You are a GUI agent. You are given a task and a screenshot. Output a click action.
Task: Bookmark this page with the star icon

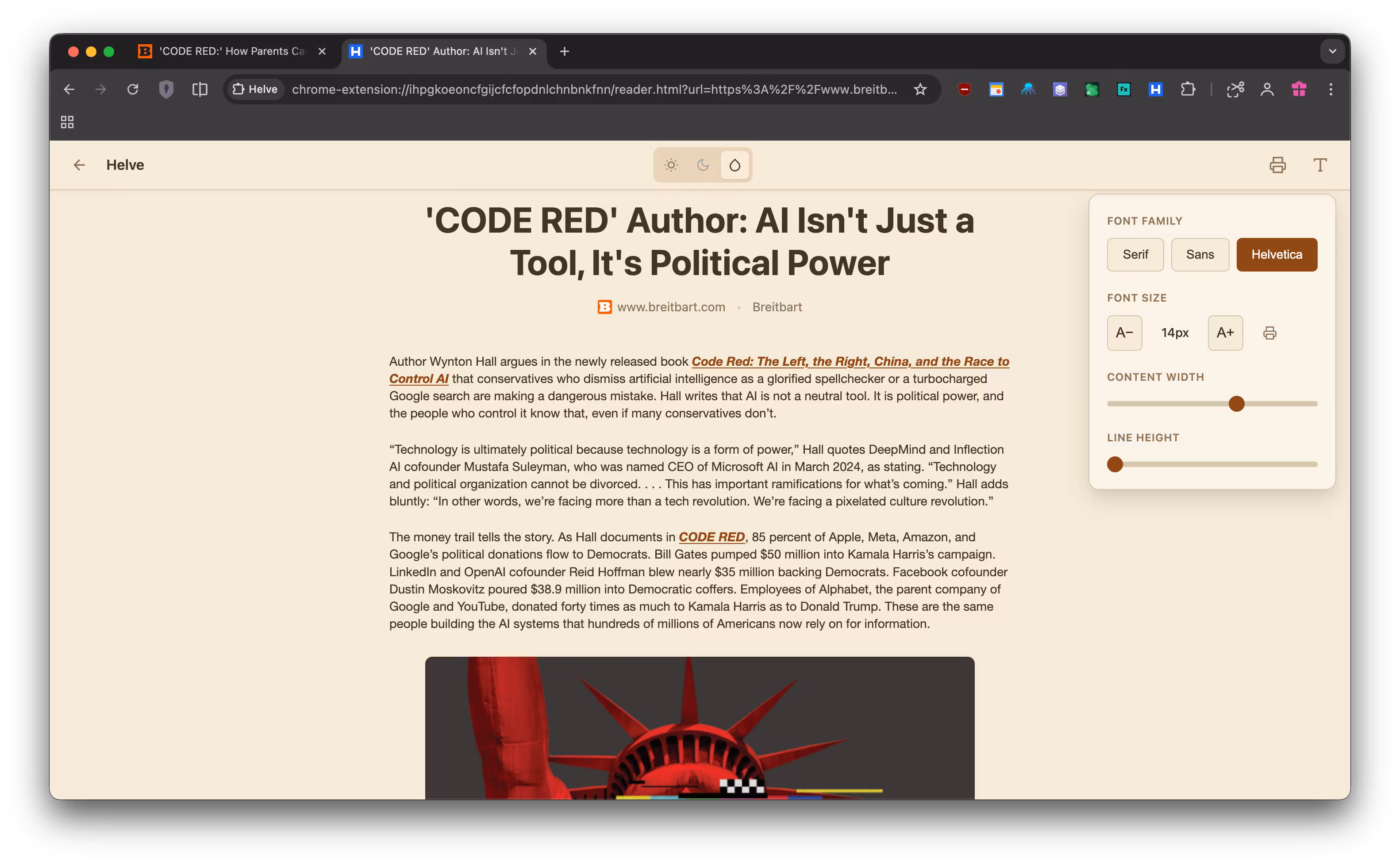click(920, 89)
